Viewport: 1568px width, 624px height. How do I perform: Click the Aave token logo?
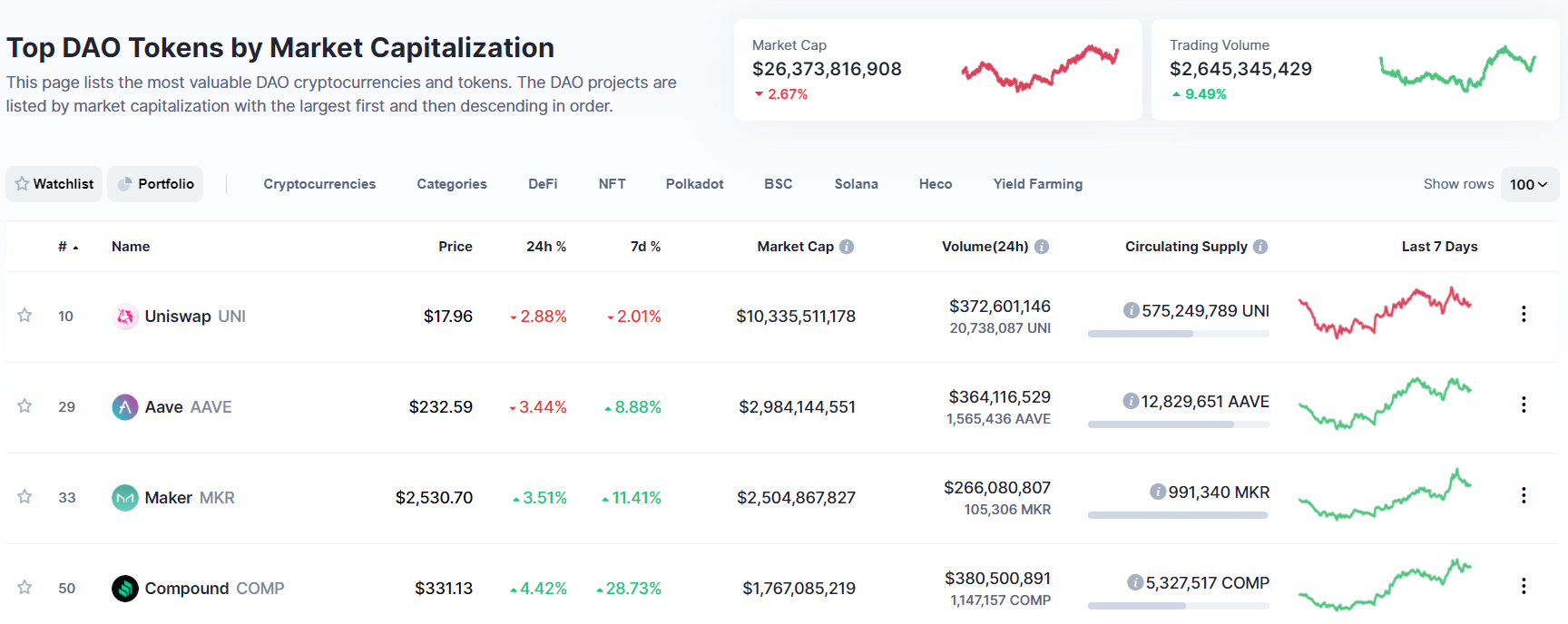[x=125, y=407]
